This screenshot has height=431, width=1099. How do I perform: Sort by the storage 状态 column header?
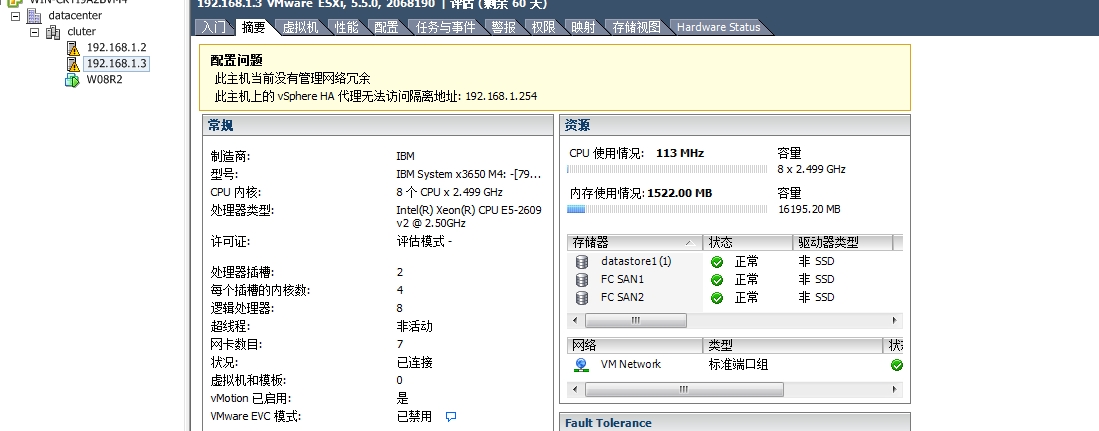[x=748, y=242]
